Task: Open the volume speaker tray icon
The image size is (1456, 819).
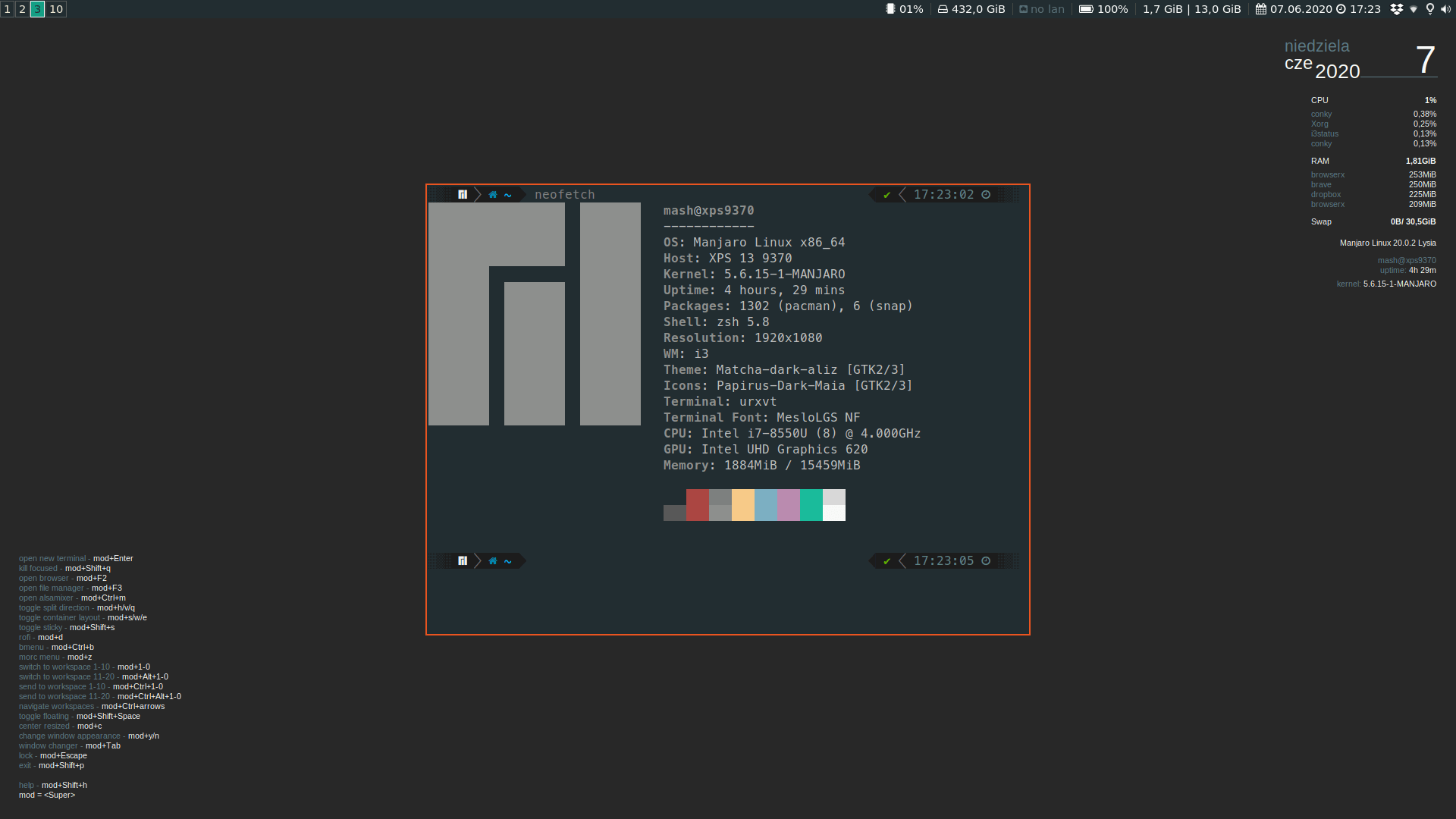Action: coord(1445,9)
